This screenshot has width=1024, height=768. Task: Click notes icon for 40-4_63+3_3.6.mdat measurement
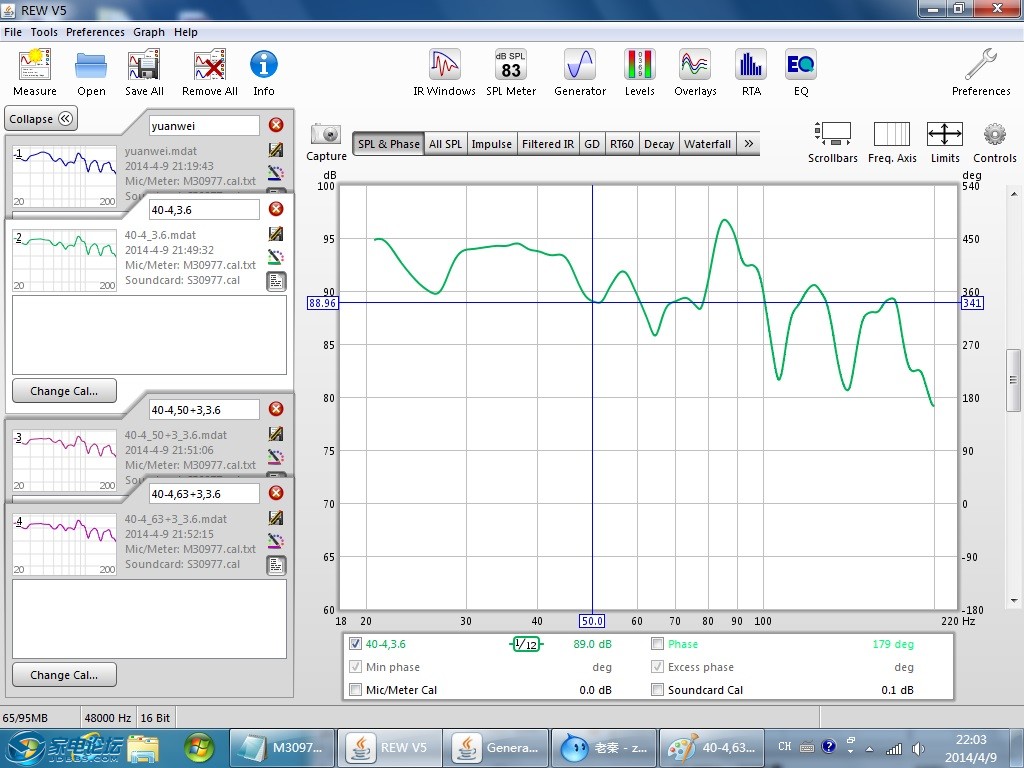(x=276, y=566)
